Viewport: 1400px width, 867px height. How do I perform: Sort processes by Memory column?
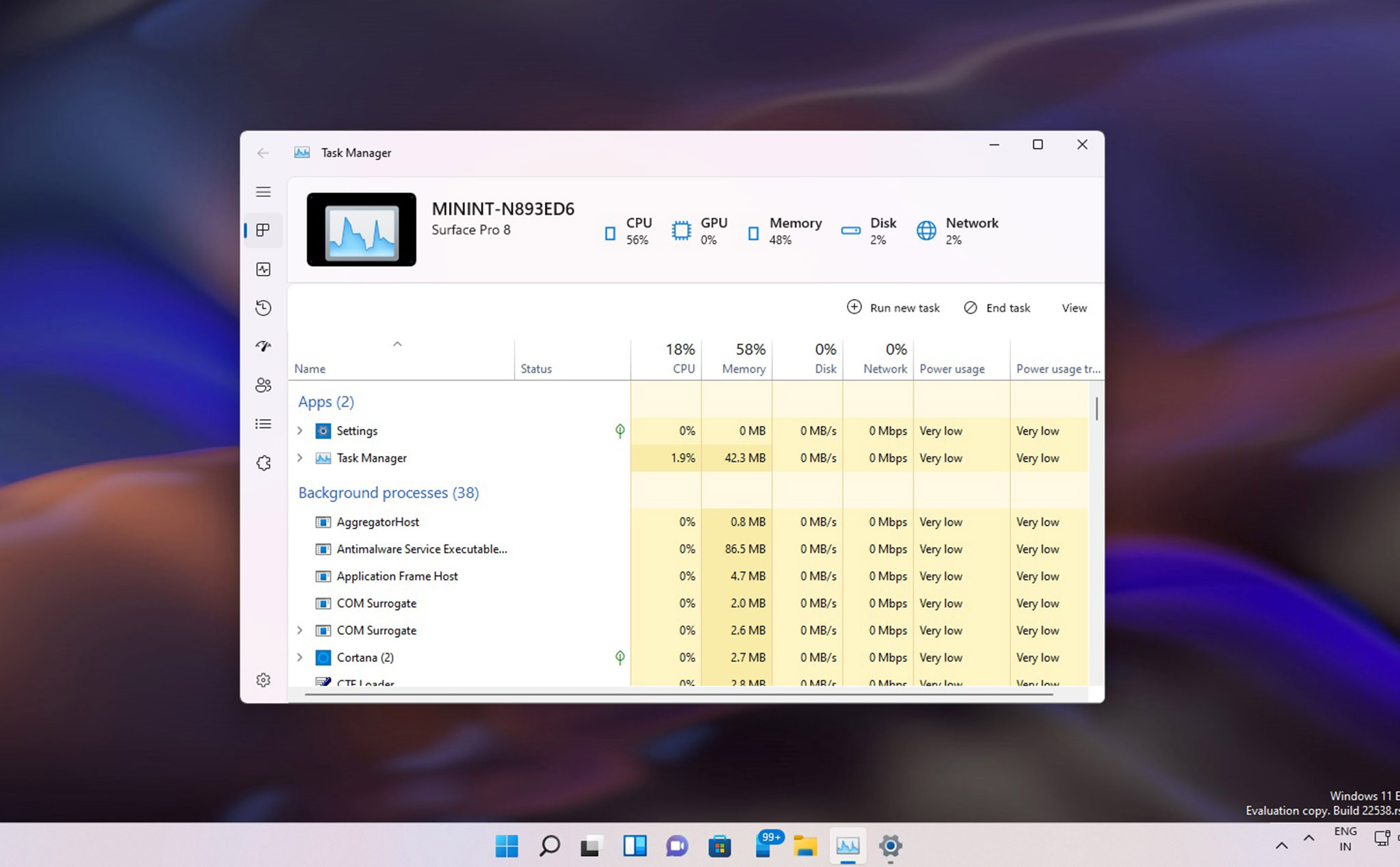[743, 359]
